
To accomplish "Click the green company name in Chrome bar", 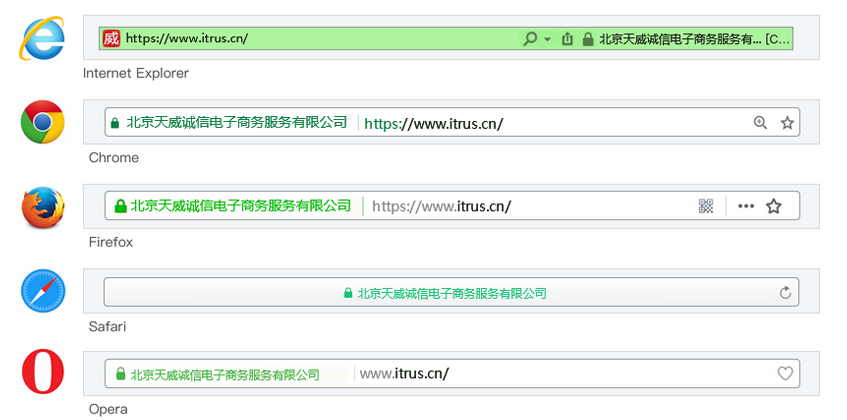I will point(237,122).
